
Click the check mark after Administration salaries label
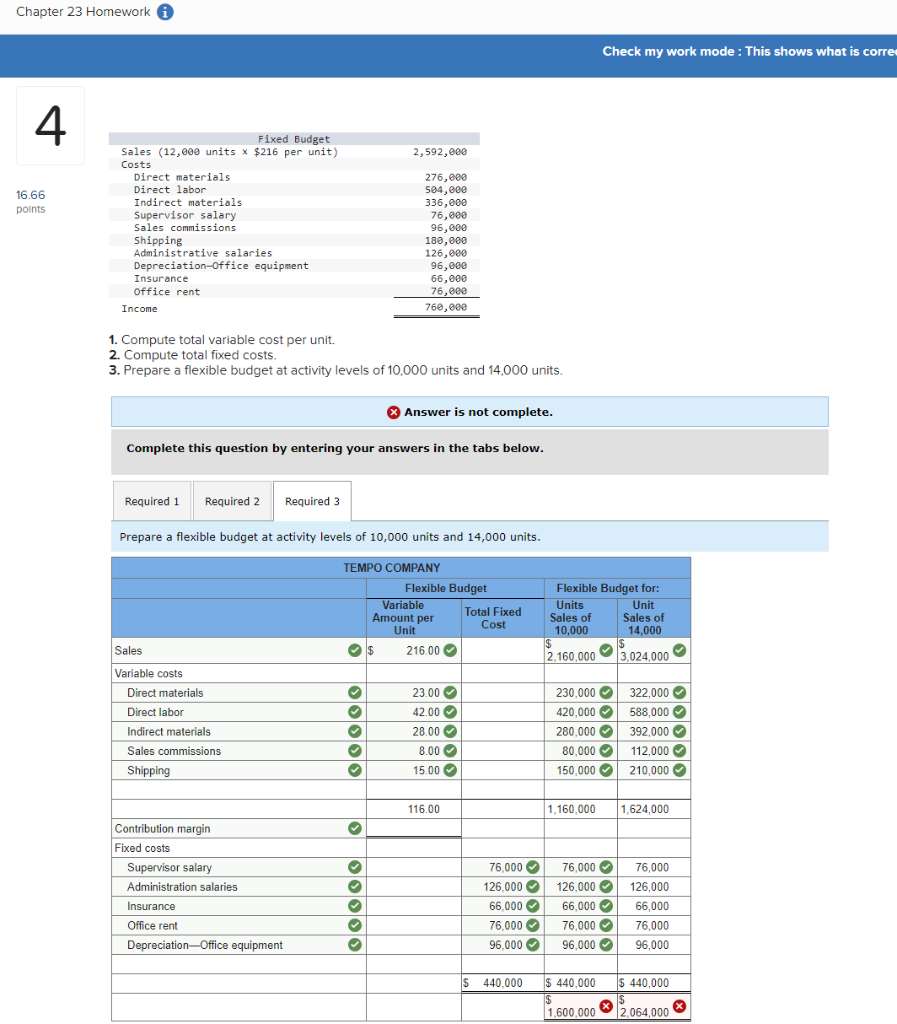point(354,887)
